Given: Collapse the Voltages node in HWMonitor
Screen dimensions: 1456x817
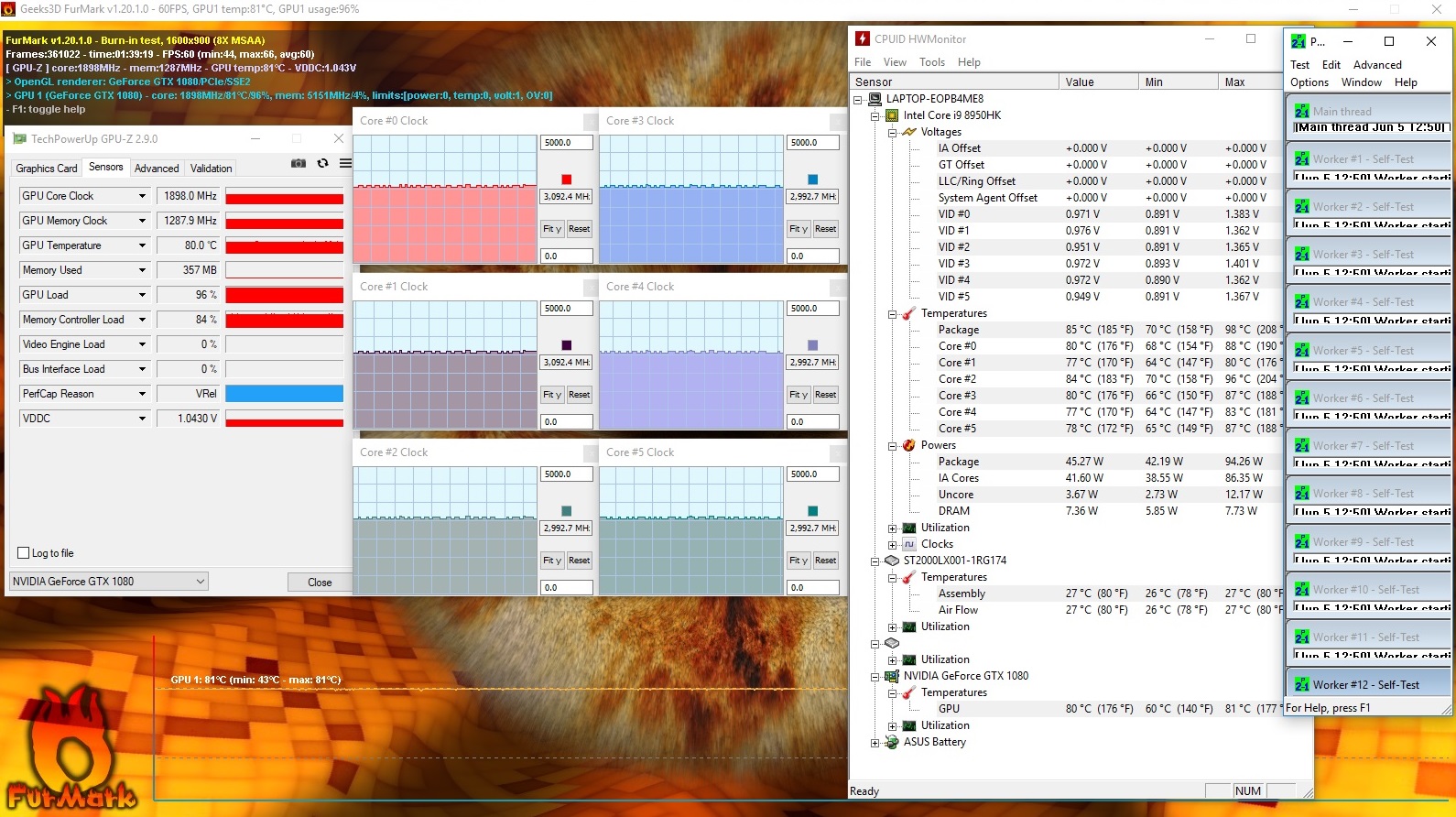Looking at the screenshot, I should coord(892,132).
